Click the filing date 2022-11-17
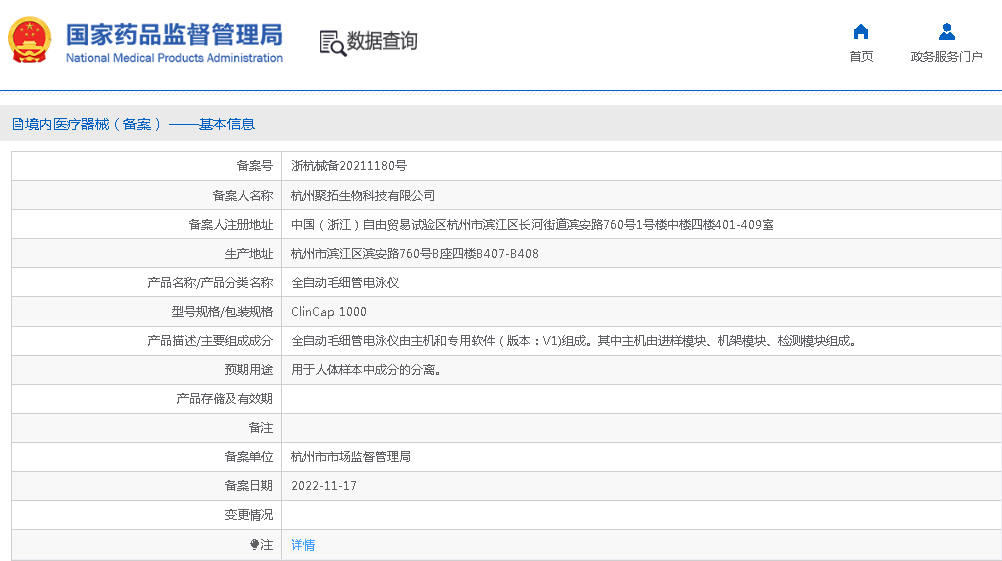The image size is (1002, 561). [x=323, y=486]
